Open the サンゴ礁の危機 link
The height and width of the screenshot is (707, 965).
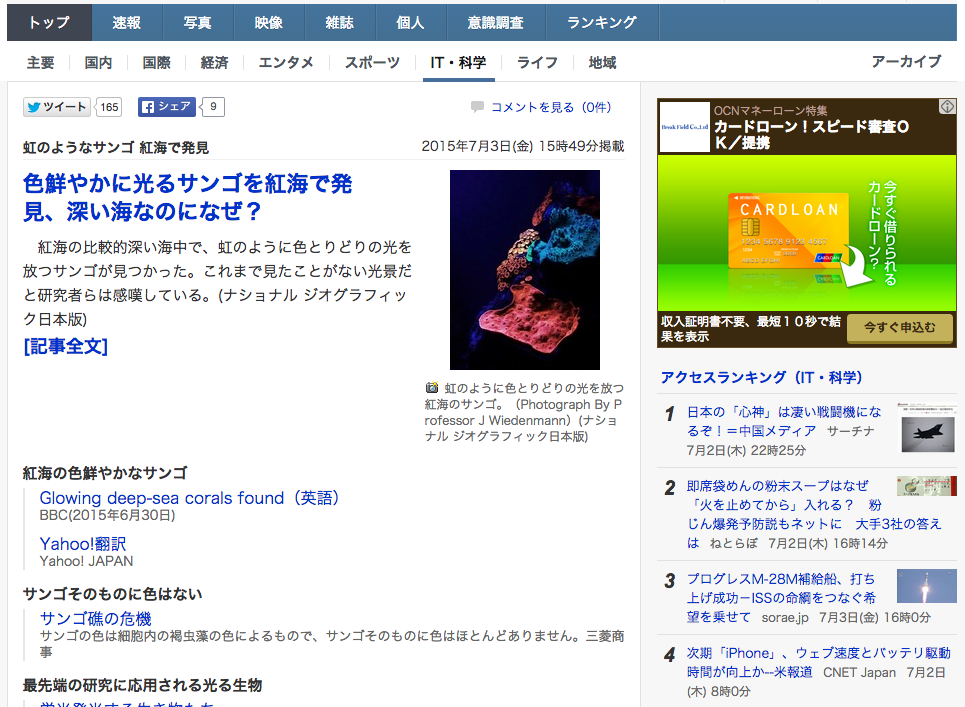(95, 619)
